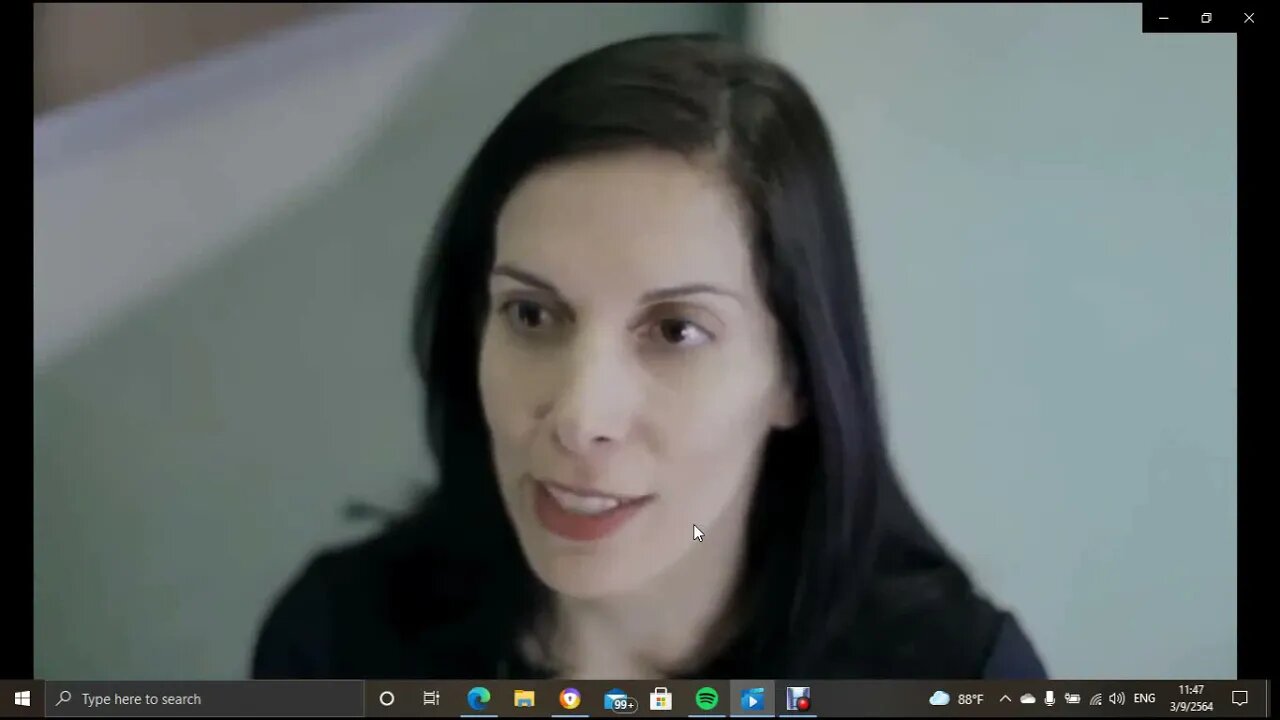Image resolution: width=1280 pixels, height=720 pixels.
Task: Open the battery status tray icon
Action: click(1072, 699)
